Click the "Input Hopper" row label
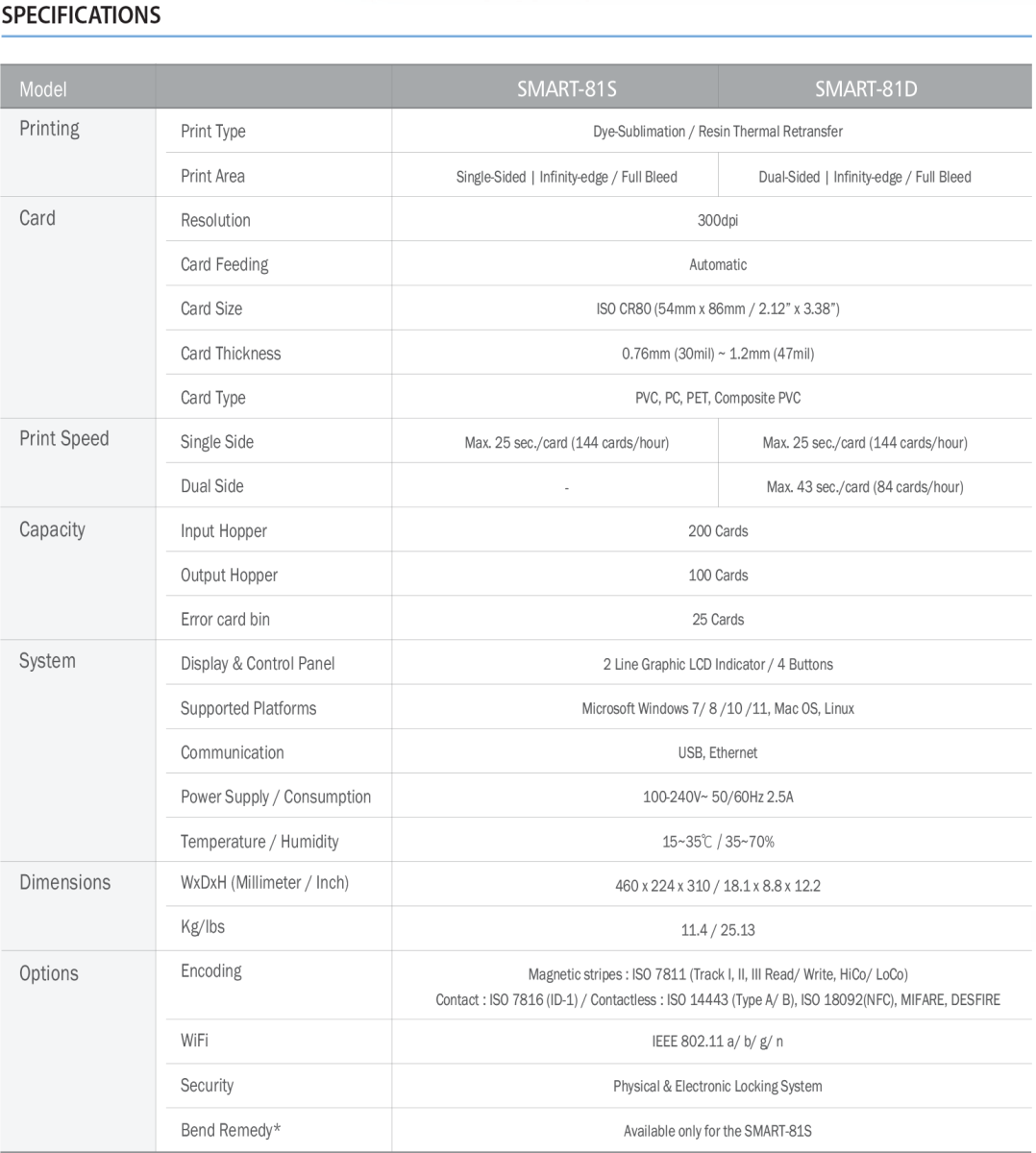The width and height of the screenshot is (1036, 1153). point(224,531)
